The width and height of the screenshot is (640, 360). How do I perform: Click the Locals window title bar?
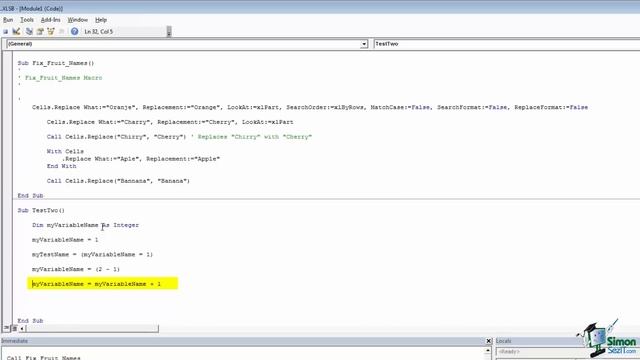567,341
